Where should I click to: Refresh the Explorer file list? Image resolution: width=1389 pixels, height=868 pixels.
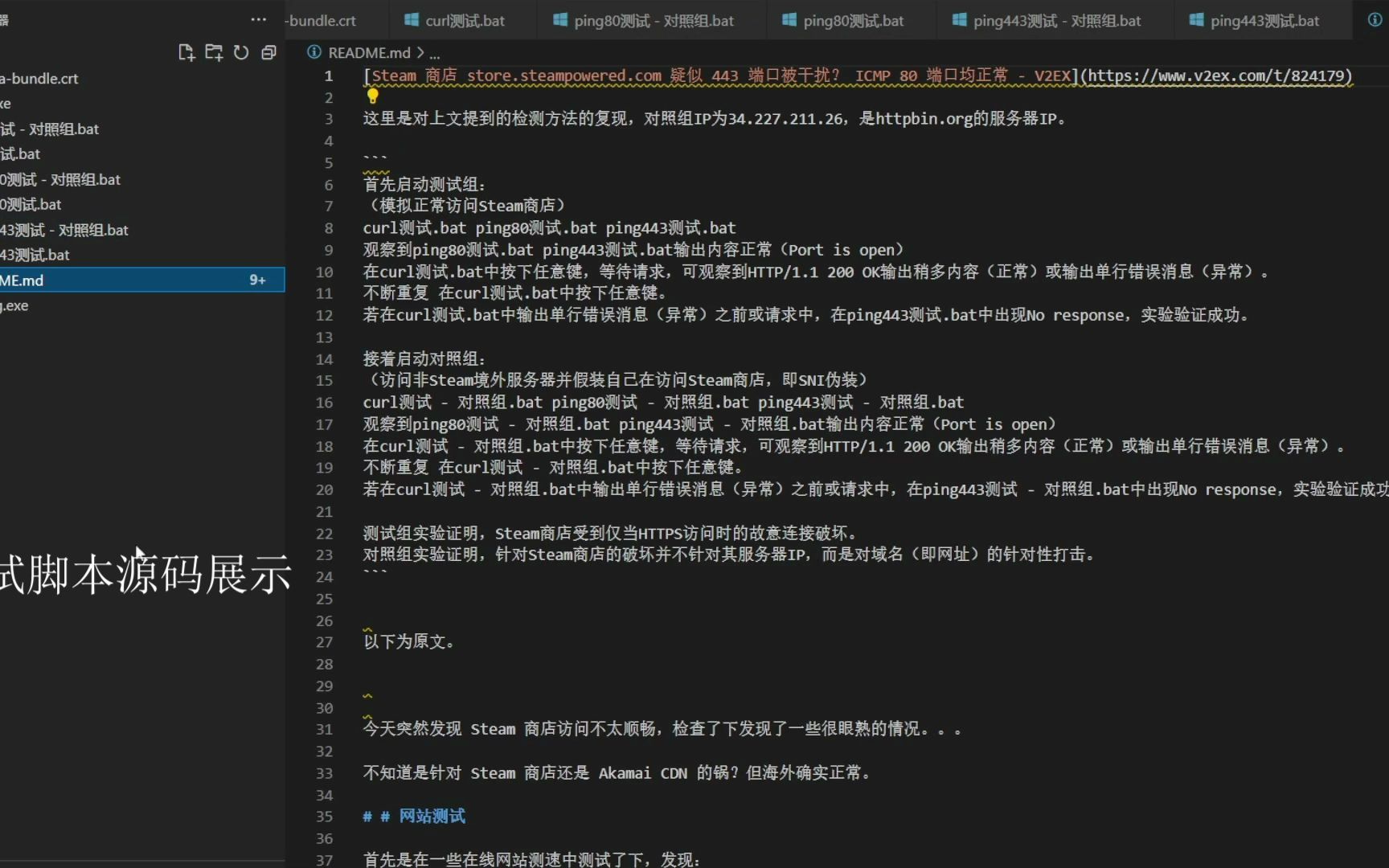[x=241, y=52]
